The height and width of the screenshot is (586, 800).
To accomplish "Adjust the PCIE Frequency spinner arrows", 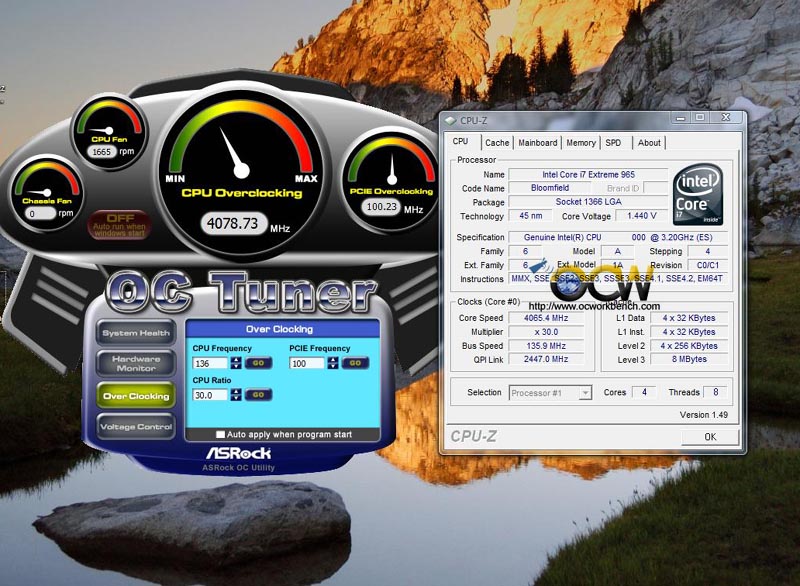I will [333, 363].
